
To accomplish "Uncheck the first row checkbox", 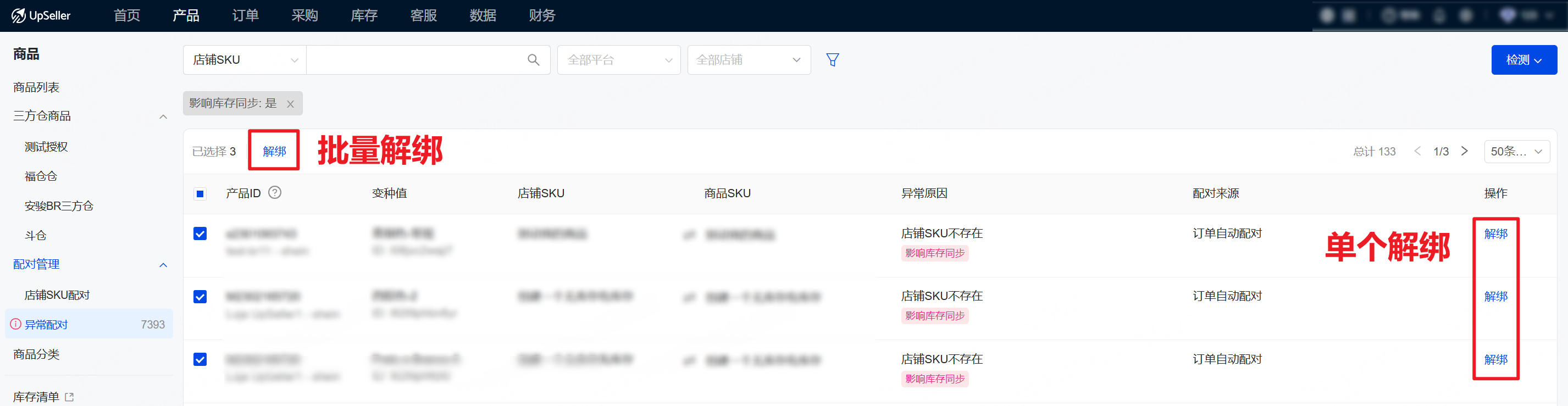I will [x=200, y=233].
